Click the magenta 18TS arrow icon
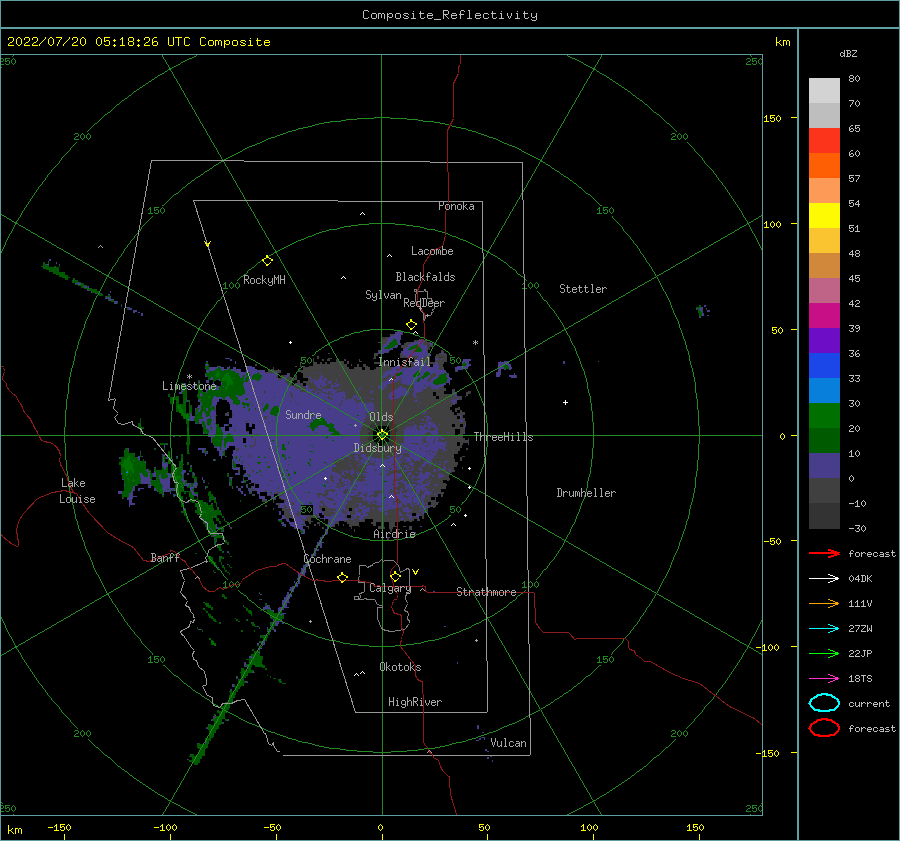 click(x=824, y=679)
